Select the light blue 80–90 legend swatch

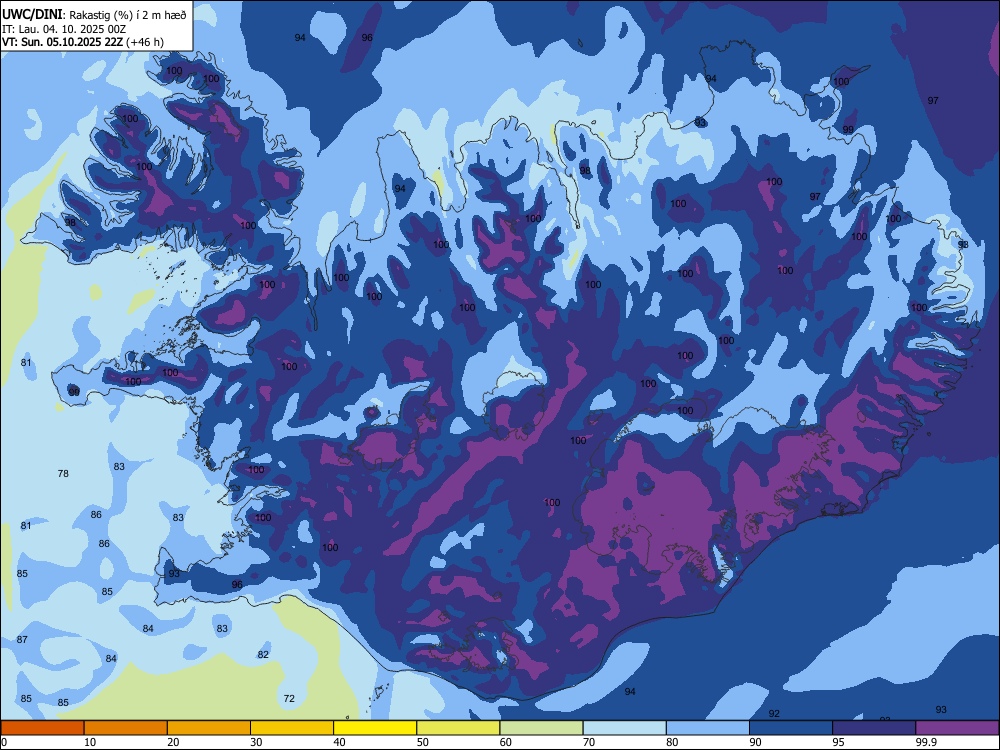707,728
